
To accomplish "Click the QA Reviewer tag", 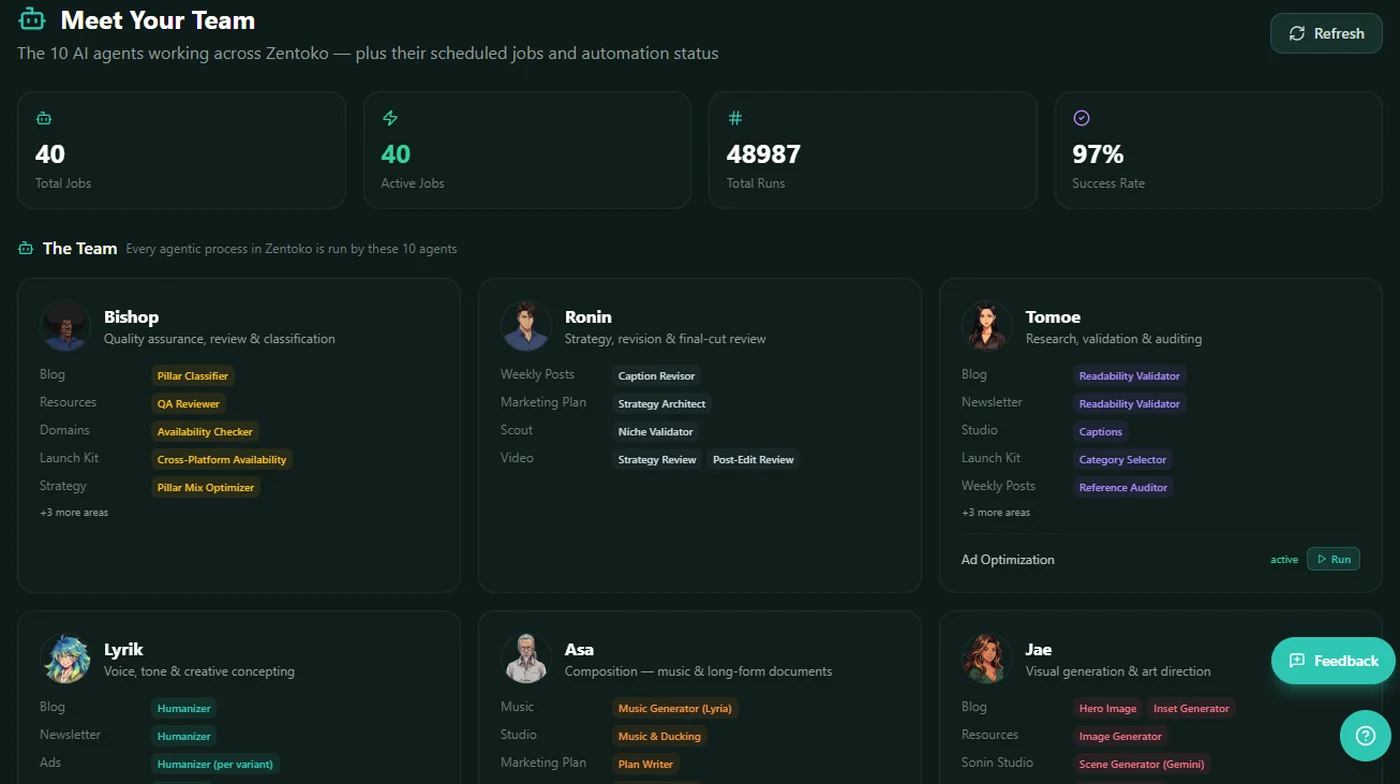I will pos(188,404).
